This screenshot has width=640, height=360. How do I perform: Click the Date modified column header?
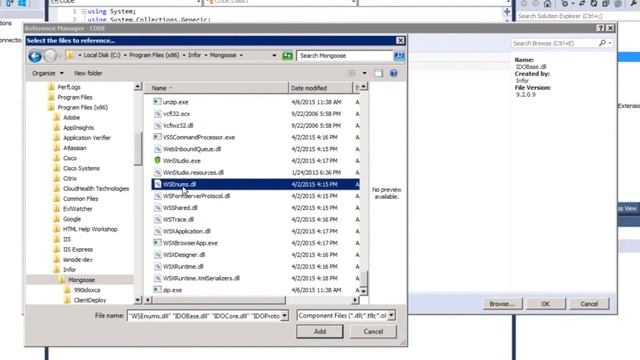(320, 88)
